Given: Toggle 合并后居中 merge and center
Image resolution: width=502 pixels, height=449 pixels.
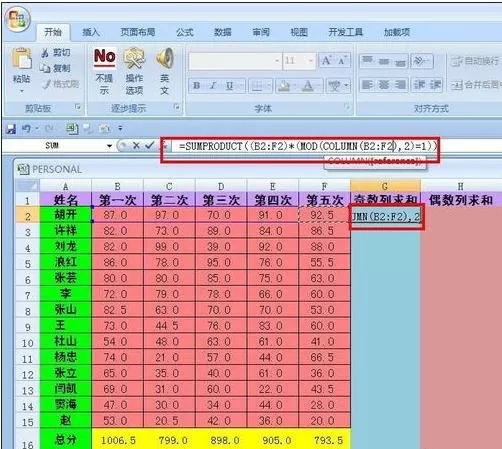Looking at the screenshot, I should tap(476, 85).
